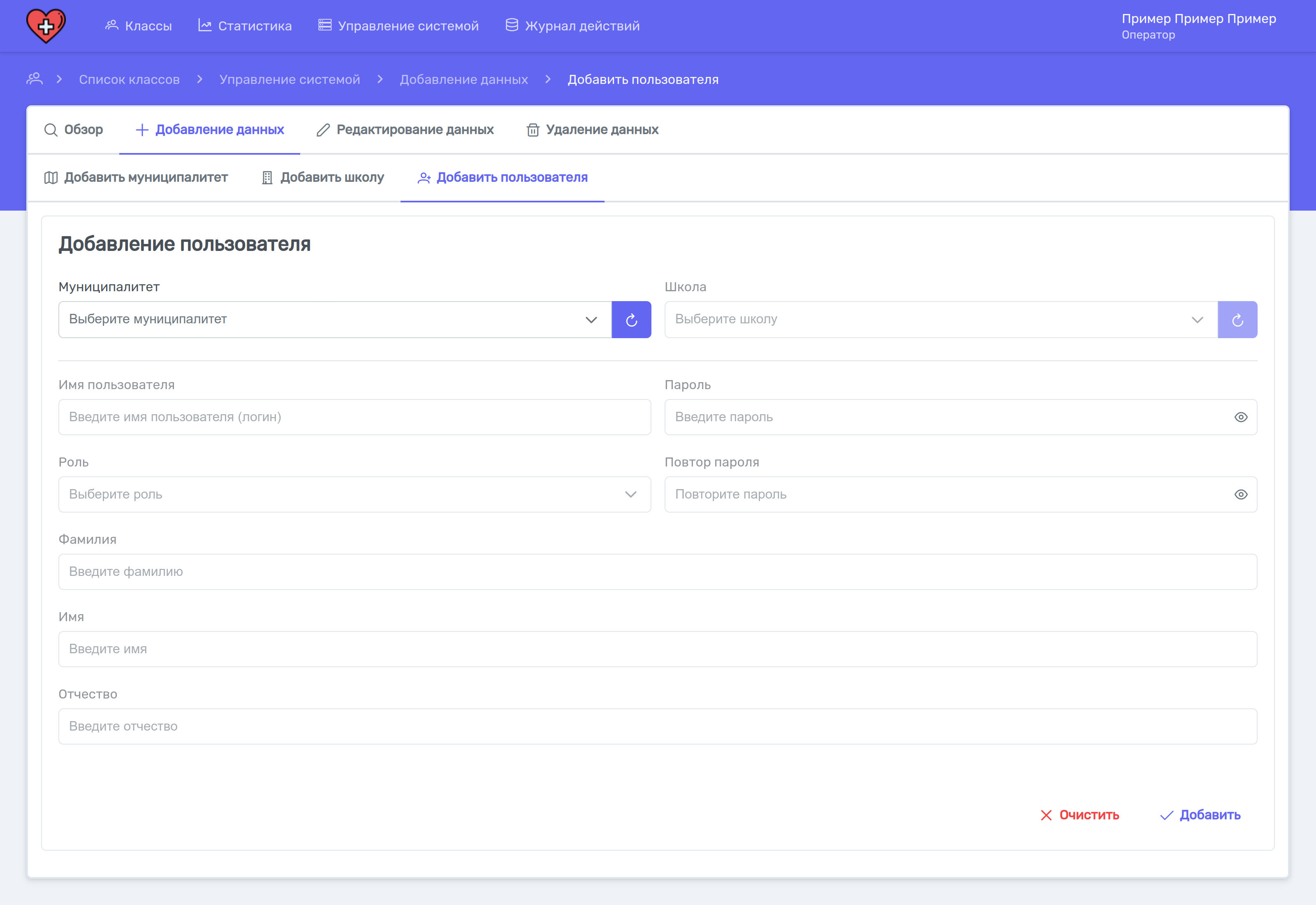Image resolution: width=1316 pixels, height=905 pixels.
Task: Open the action log (Журнал действий)
Action: click(572, 26)
